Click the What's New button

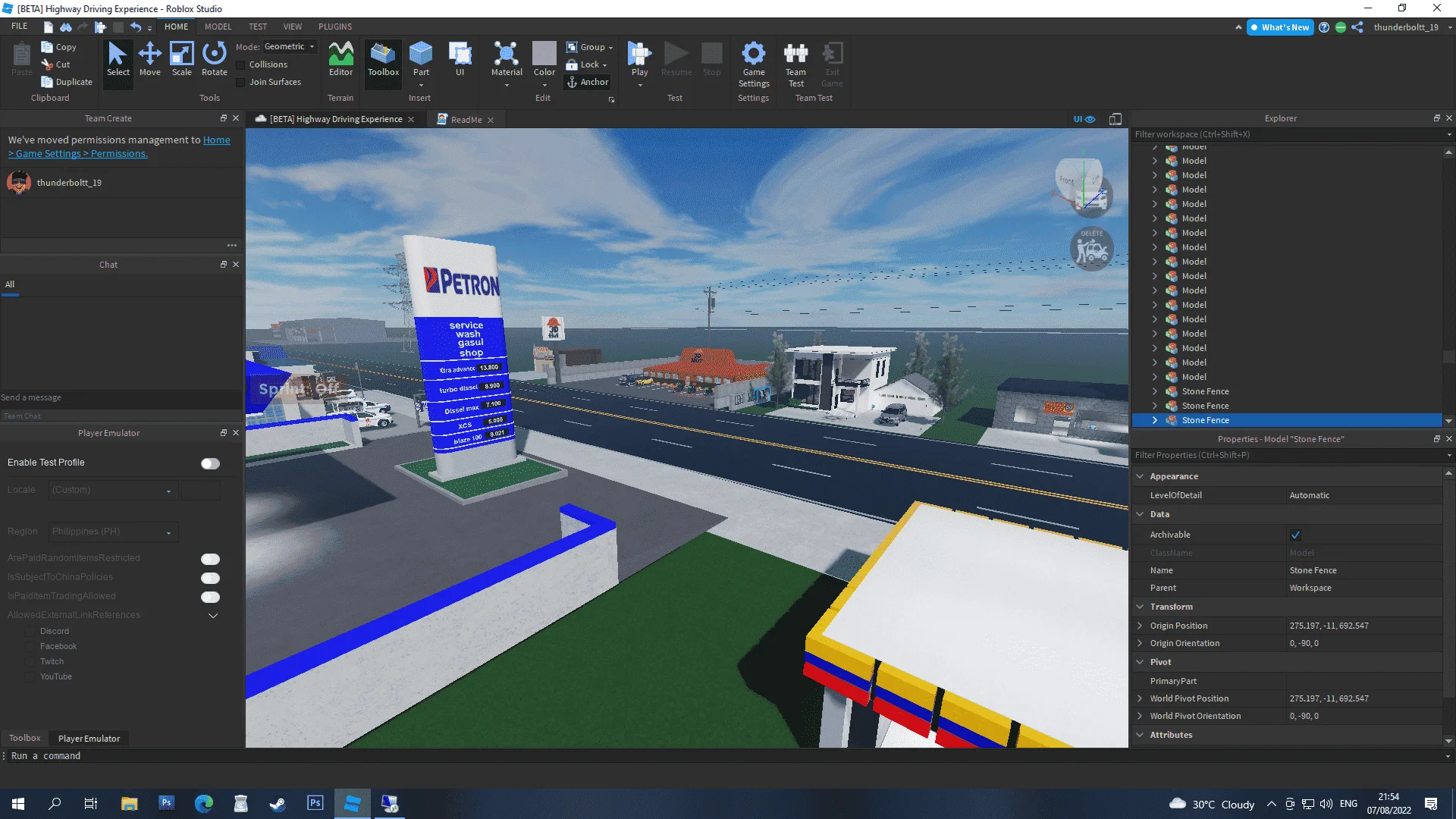click(x=1280, y=27)
